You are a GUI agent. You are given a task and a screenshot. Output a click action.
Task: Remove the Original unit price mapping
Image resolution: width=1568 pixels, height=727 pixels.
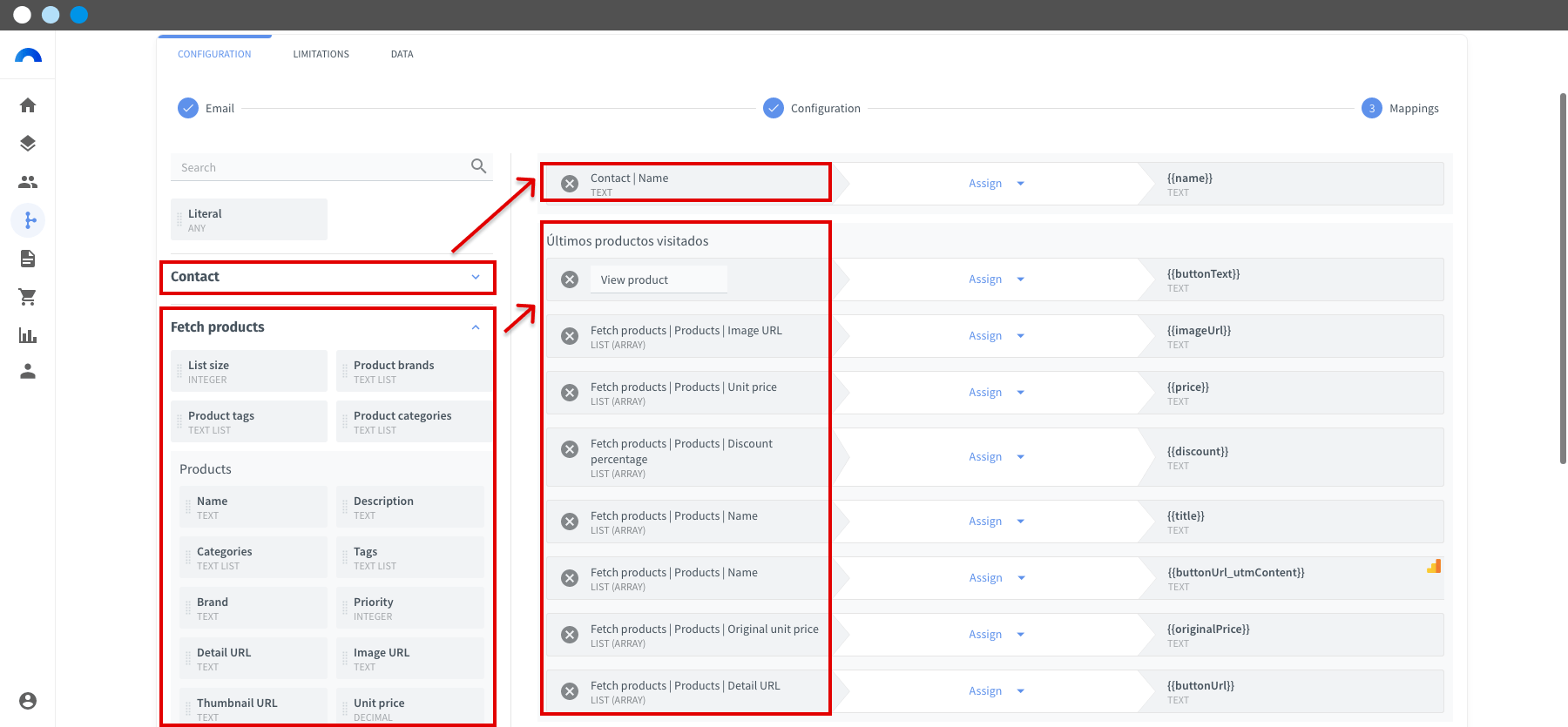pyautogui.click(x=570, y=635)
